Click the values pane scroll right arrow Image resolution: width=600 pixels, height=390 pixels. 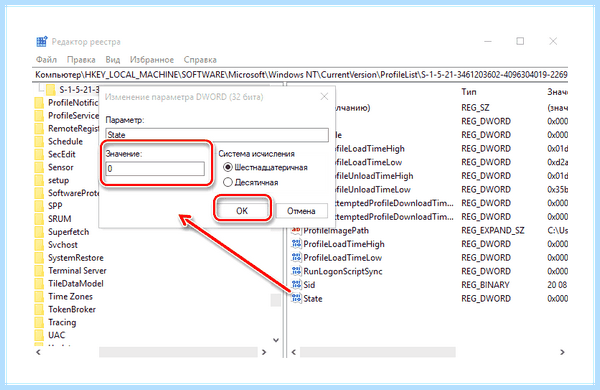pyautogui.click(x=562, y=352)
